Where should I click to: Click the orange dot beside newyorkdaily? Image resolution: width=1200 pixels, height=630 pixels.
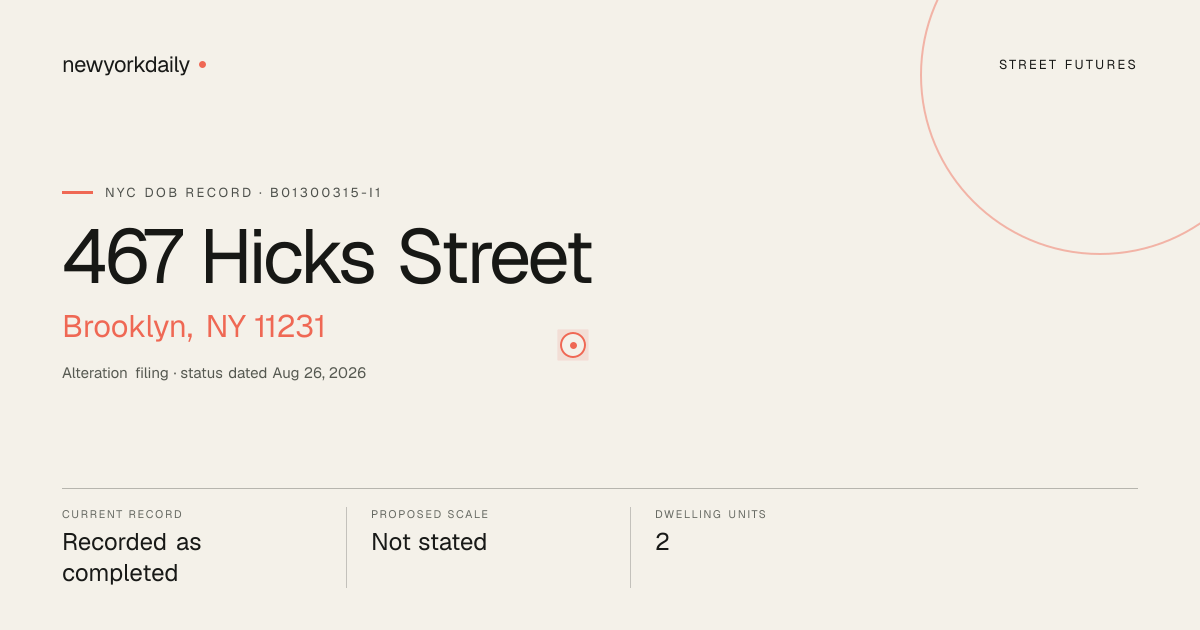pyautogui.click(x=202, y=64)
